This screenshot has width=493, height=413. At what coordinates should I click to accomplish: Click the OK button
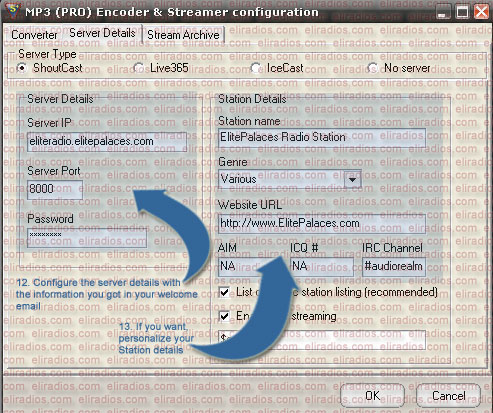click(x=372, y=396)
